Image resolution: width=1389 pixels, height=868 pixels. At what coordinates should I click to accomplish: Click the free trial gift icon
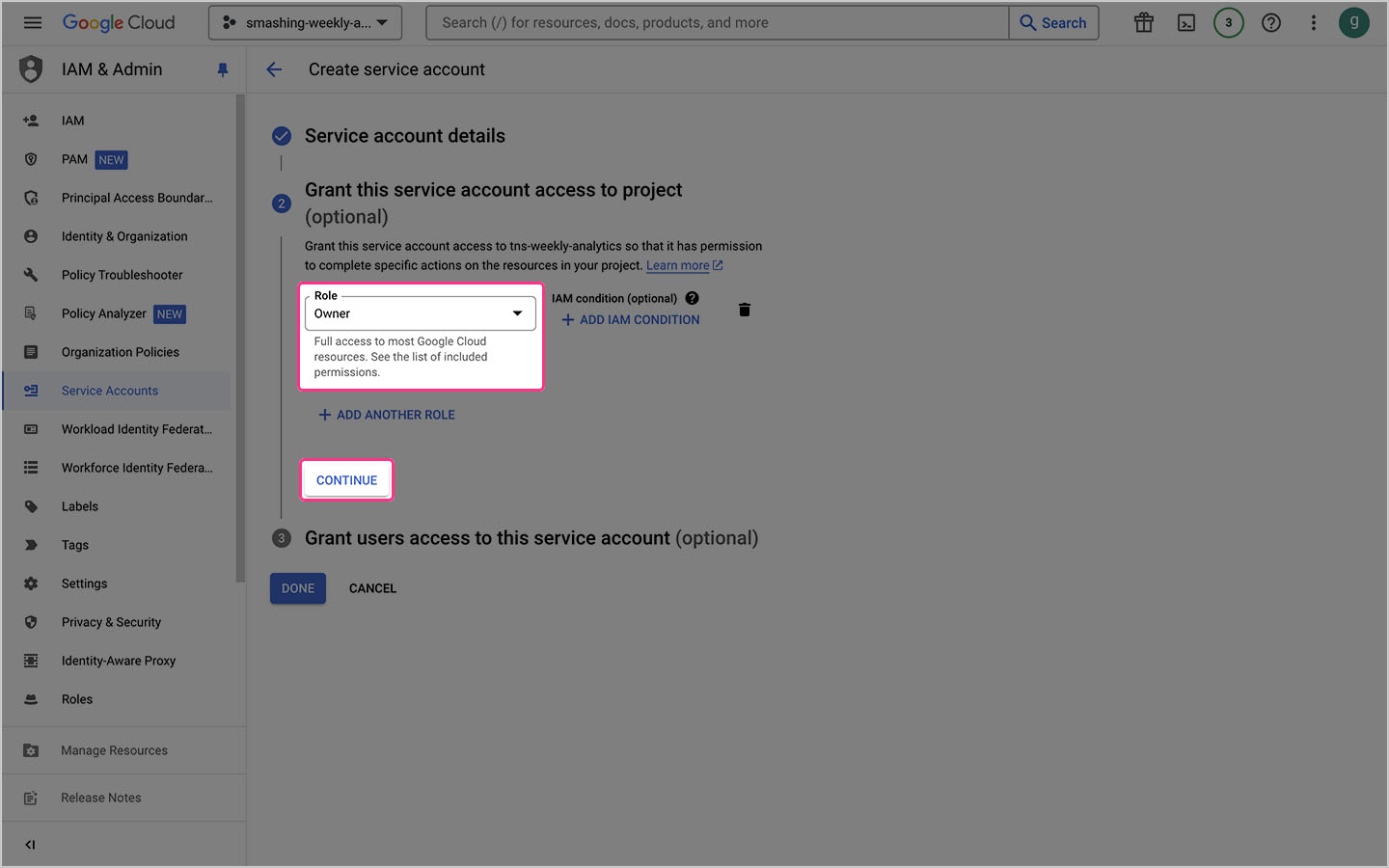coord(1143,22)
